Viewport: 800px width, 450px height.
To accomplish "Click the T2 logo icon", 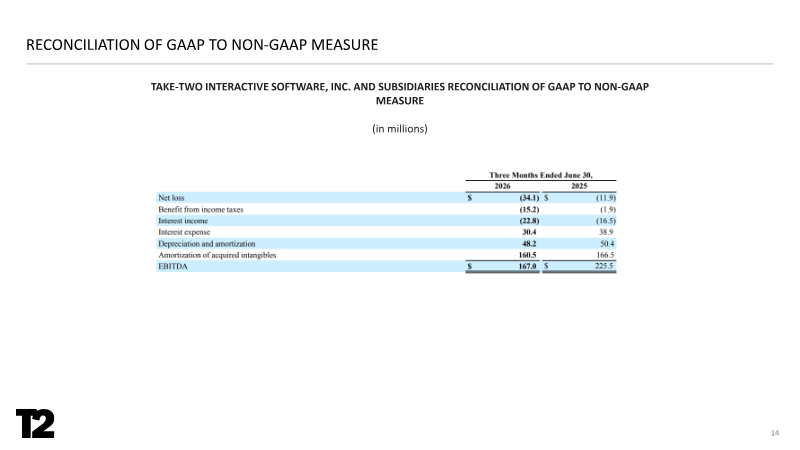I will 35,423.
